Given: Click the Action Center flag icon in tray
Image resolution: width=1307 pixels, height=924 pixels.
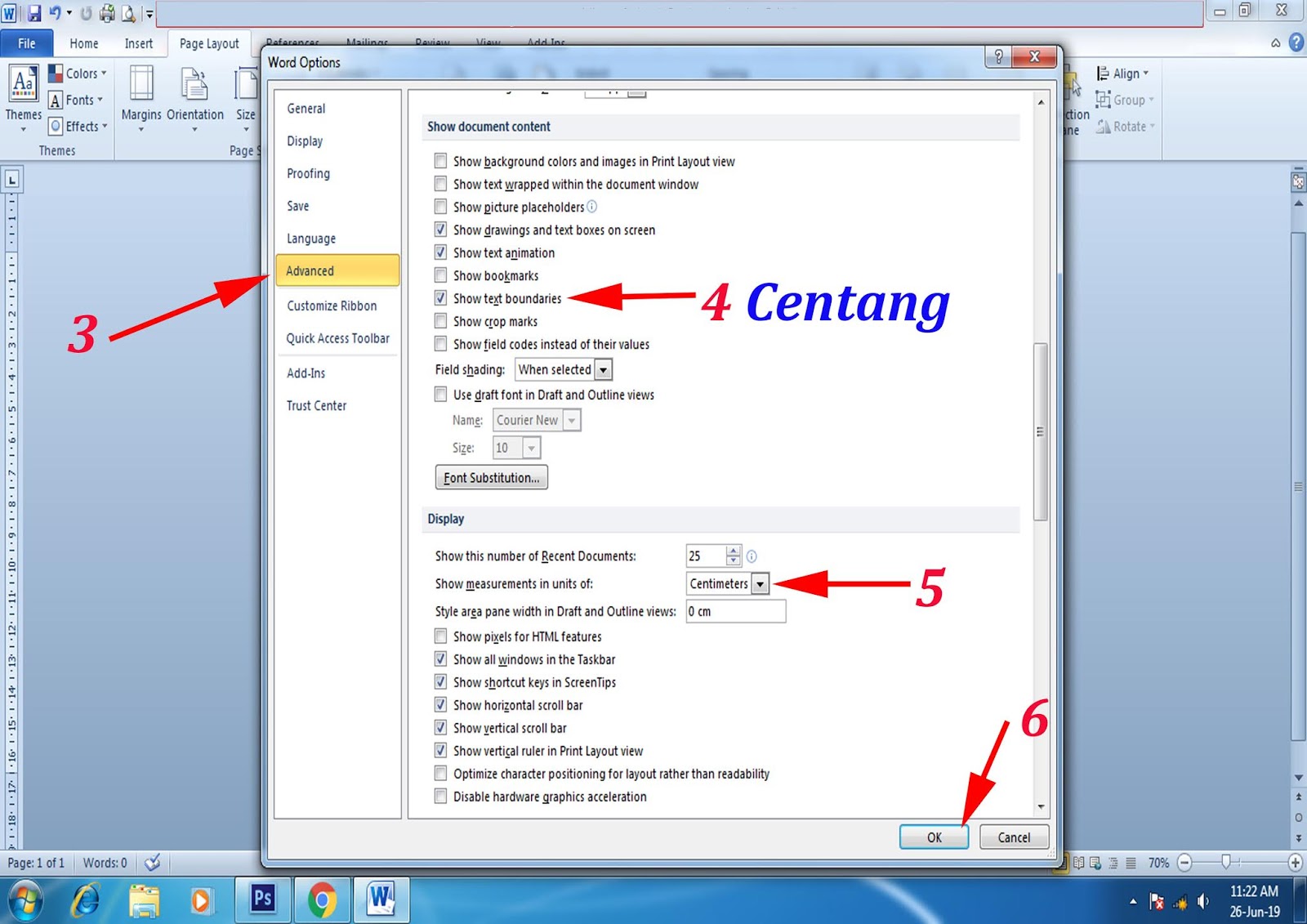Looking at the screenshot, I should (1157, 901).
